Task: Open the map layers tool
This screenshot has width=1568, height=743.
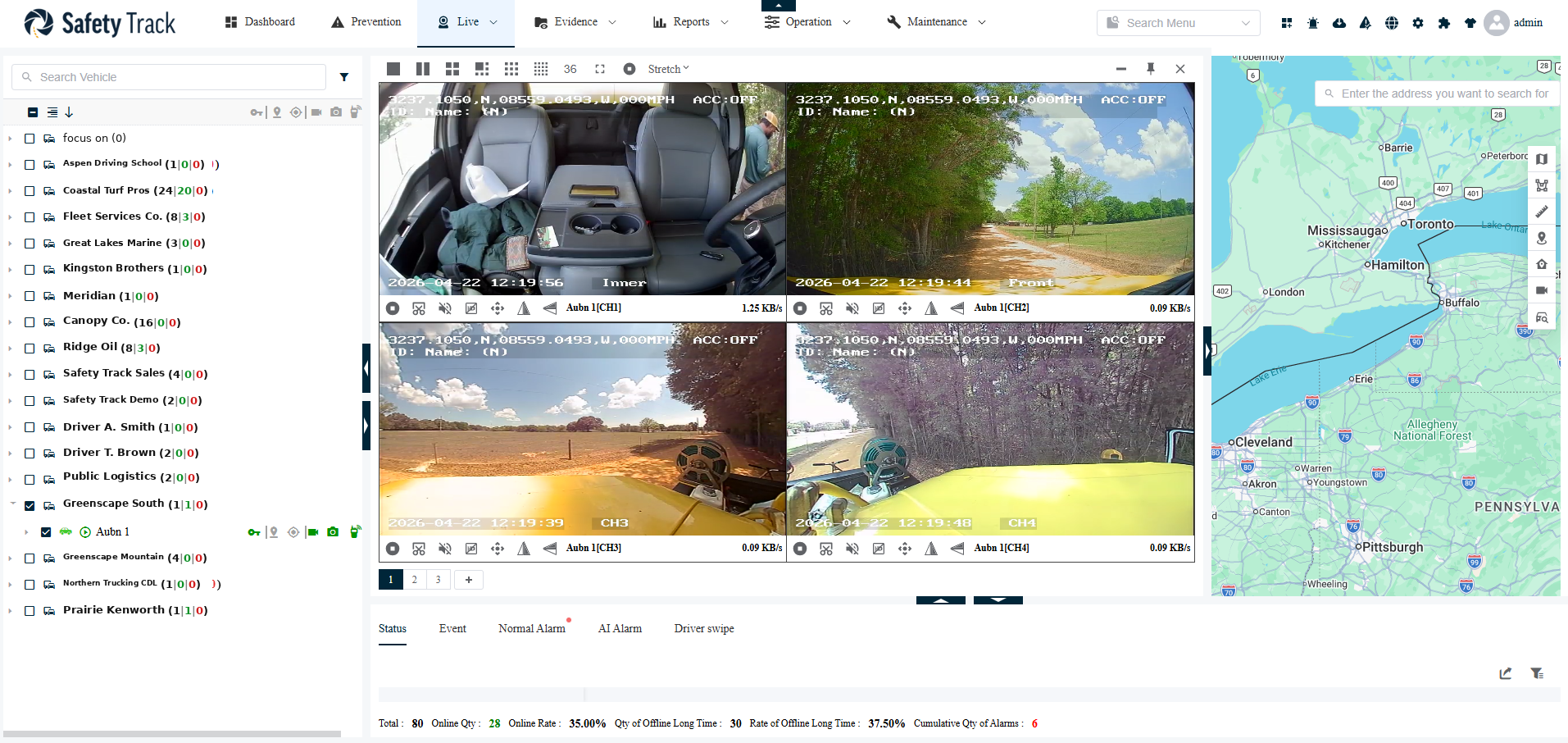Action: (x=1542, y=159)
